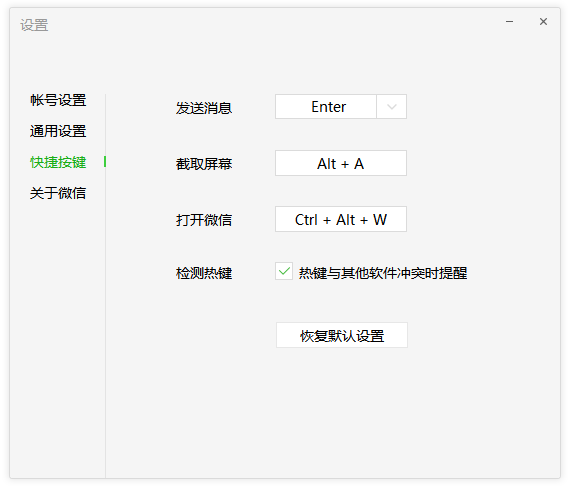Viewport: 582px width, 493px height.
Task: Click the 设置 window title text
Action: 34,25
